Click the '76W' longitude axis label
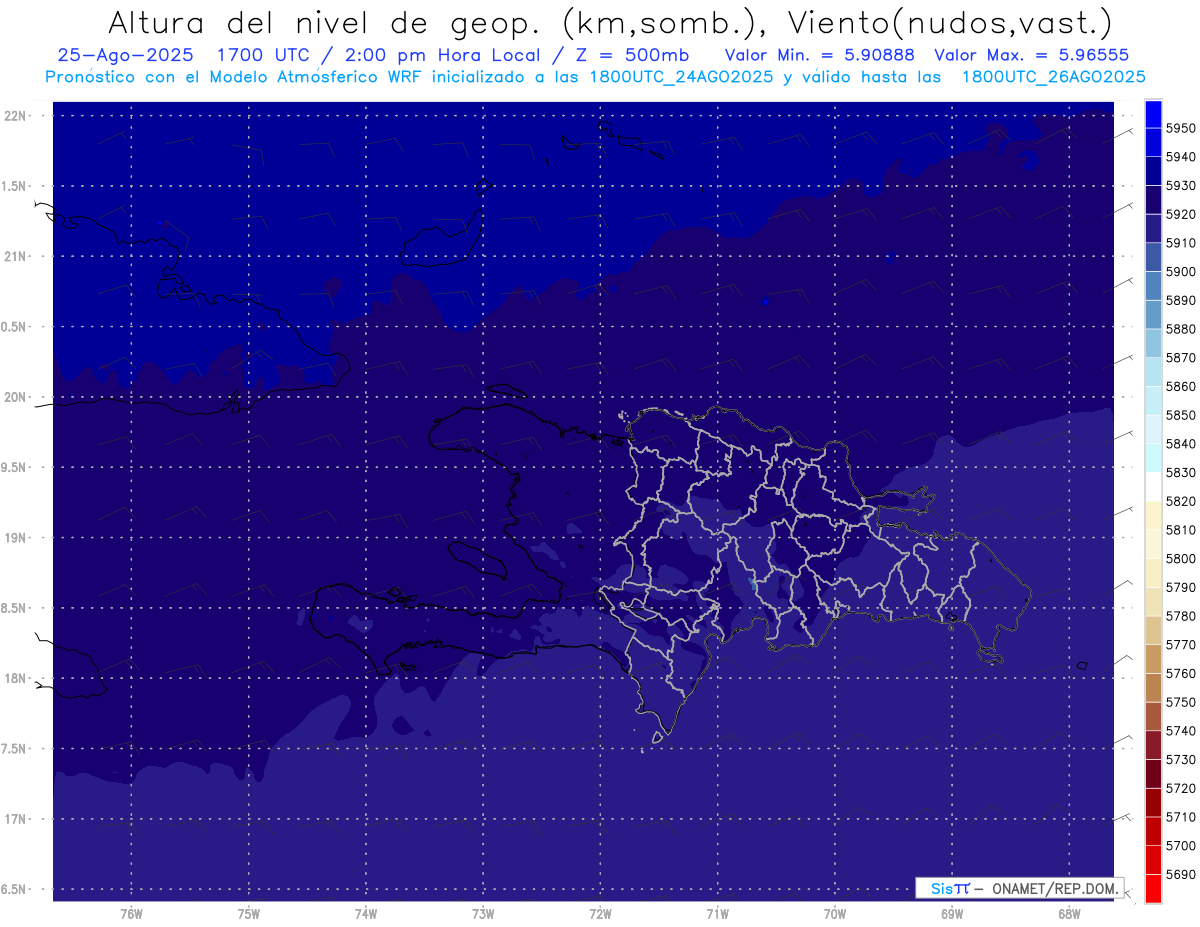Image resolution: width=1200 pixels, height=927 pixels. 131,913
